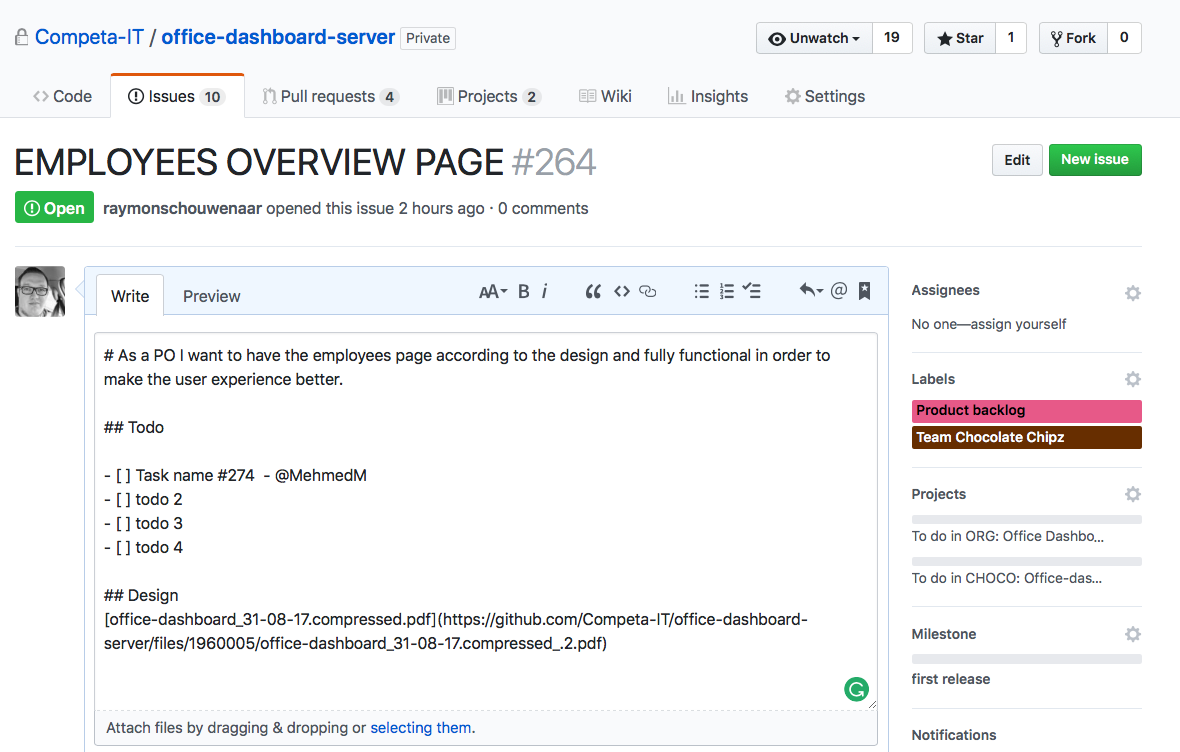Image resolution: width=1180 pixels, height=752 pixels.
Task: Insert code formatting
Action: [x=622, y=291]
